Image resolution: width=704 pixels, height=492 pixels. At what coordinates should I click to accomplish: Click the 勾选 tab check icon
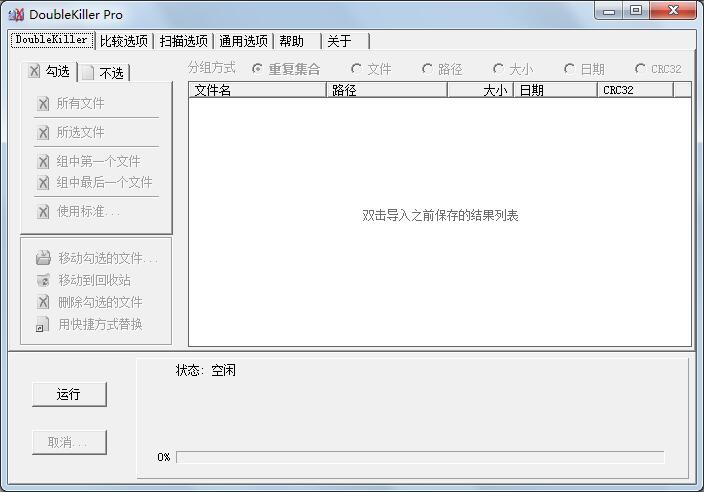34,71
